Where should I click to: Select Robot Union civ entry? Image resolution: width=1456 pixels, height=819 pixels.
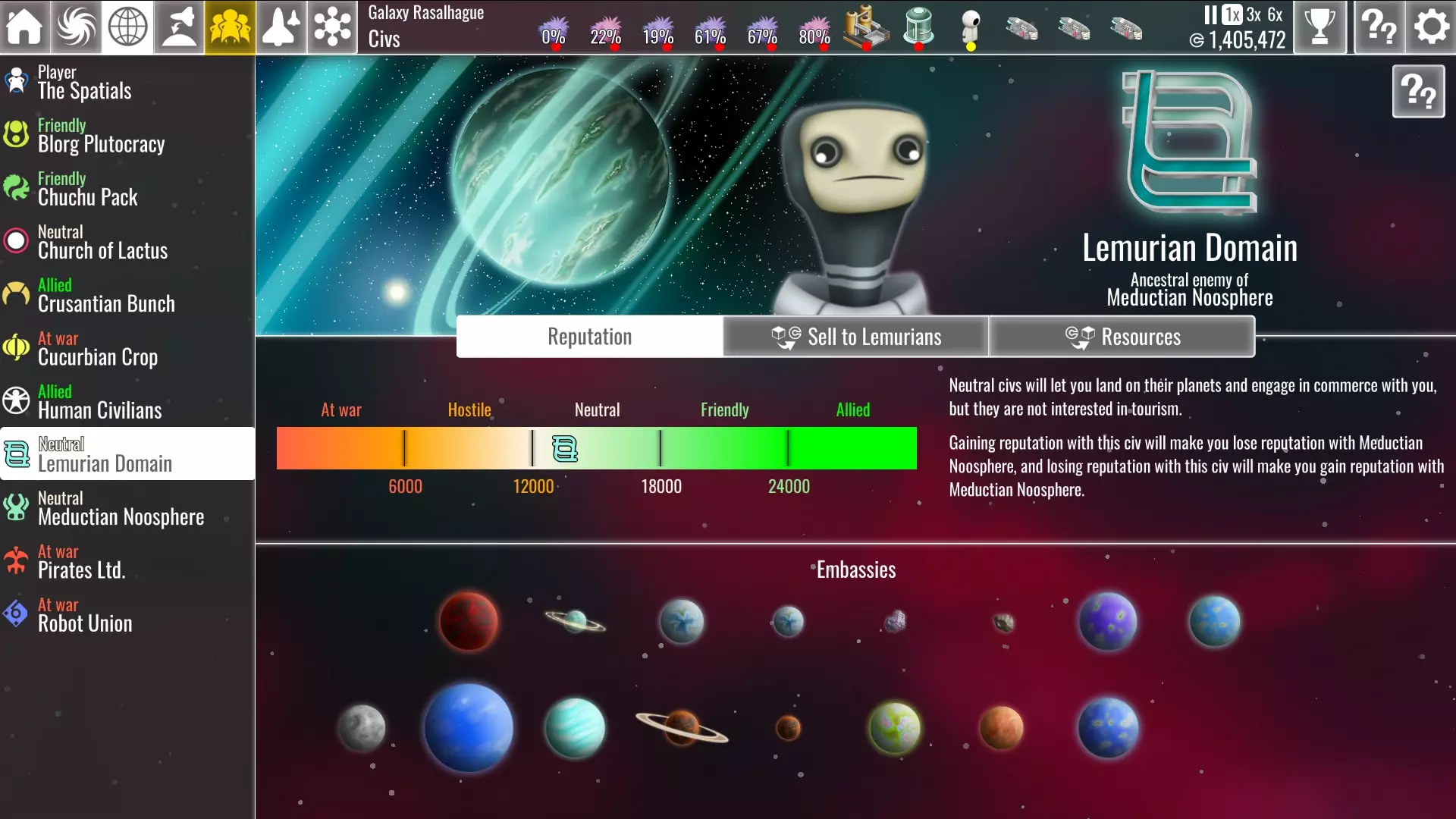tap(85, 614)
